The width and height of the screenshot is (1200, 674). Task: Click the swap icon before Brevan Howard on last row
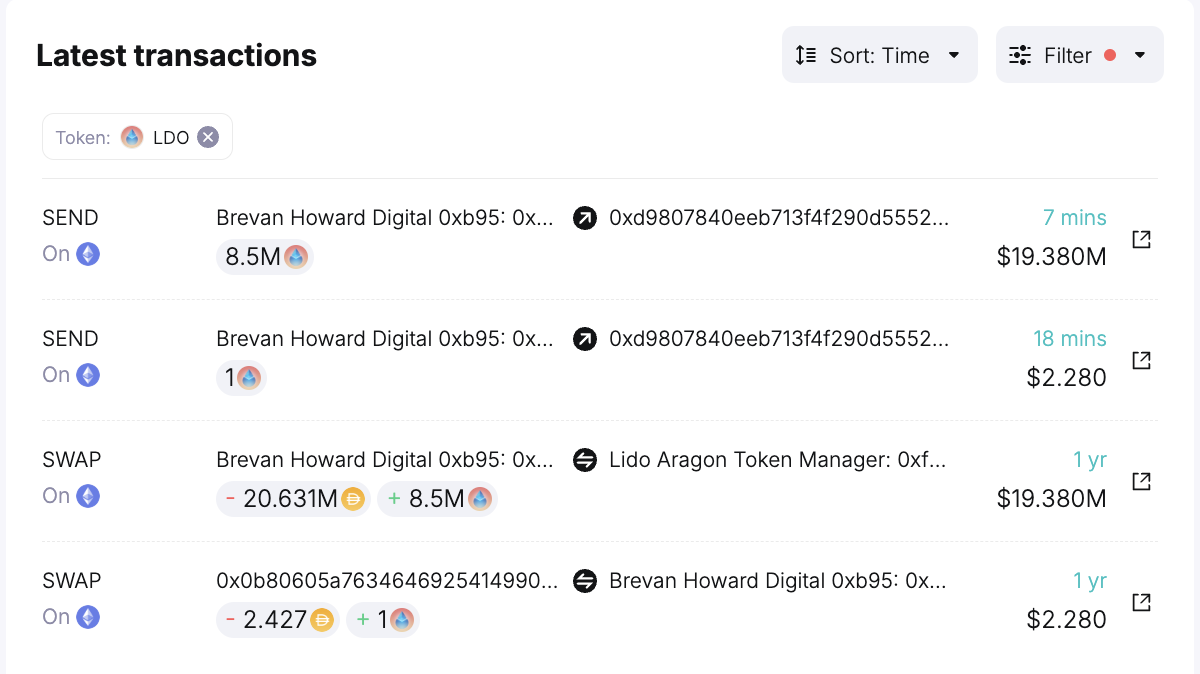pos(585,580)
